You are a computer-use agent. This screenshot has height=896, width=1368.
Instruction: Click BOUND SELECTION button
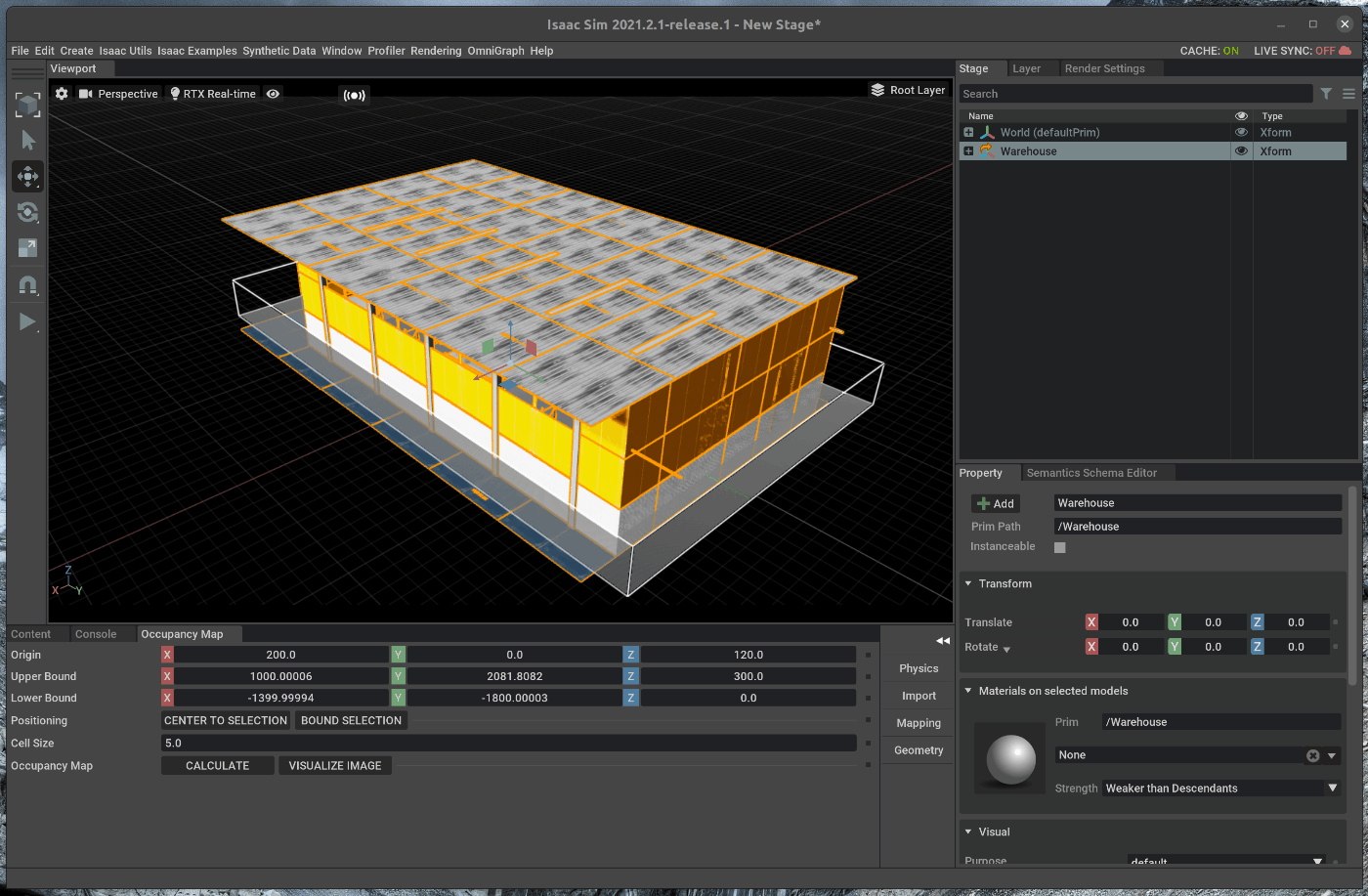tap(351, 720)
